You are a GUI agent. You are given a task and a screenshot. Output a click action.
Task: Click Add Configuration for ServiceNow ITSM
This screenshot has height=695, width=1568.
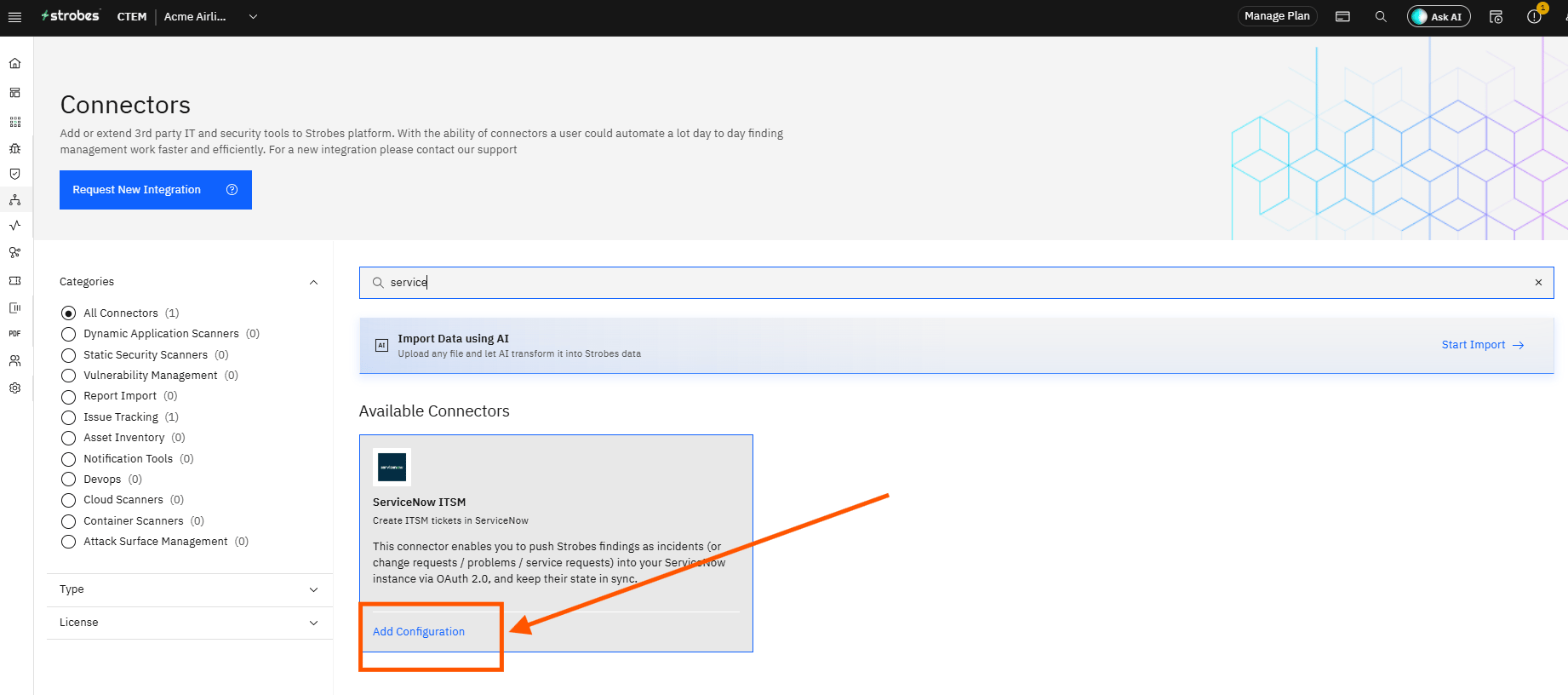(x=419, y=632)
